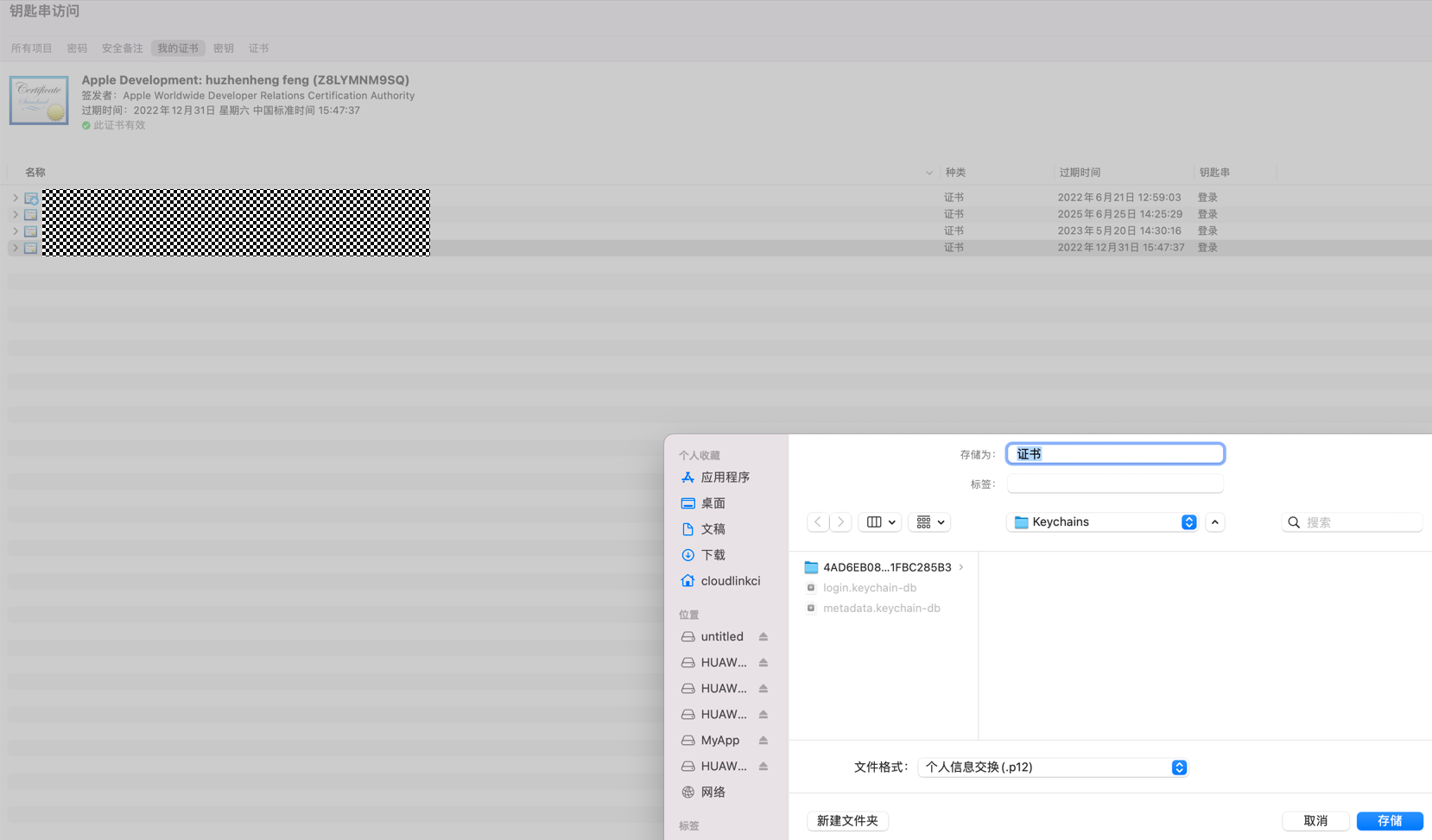The image size is (1432, 840).
Task: Eject the MyApp volume
Action: tap(764, 741)
